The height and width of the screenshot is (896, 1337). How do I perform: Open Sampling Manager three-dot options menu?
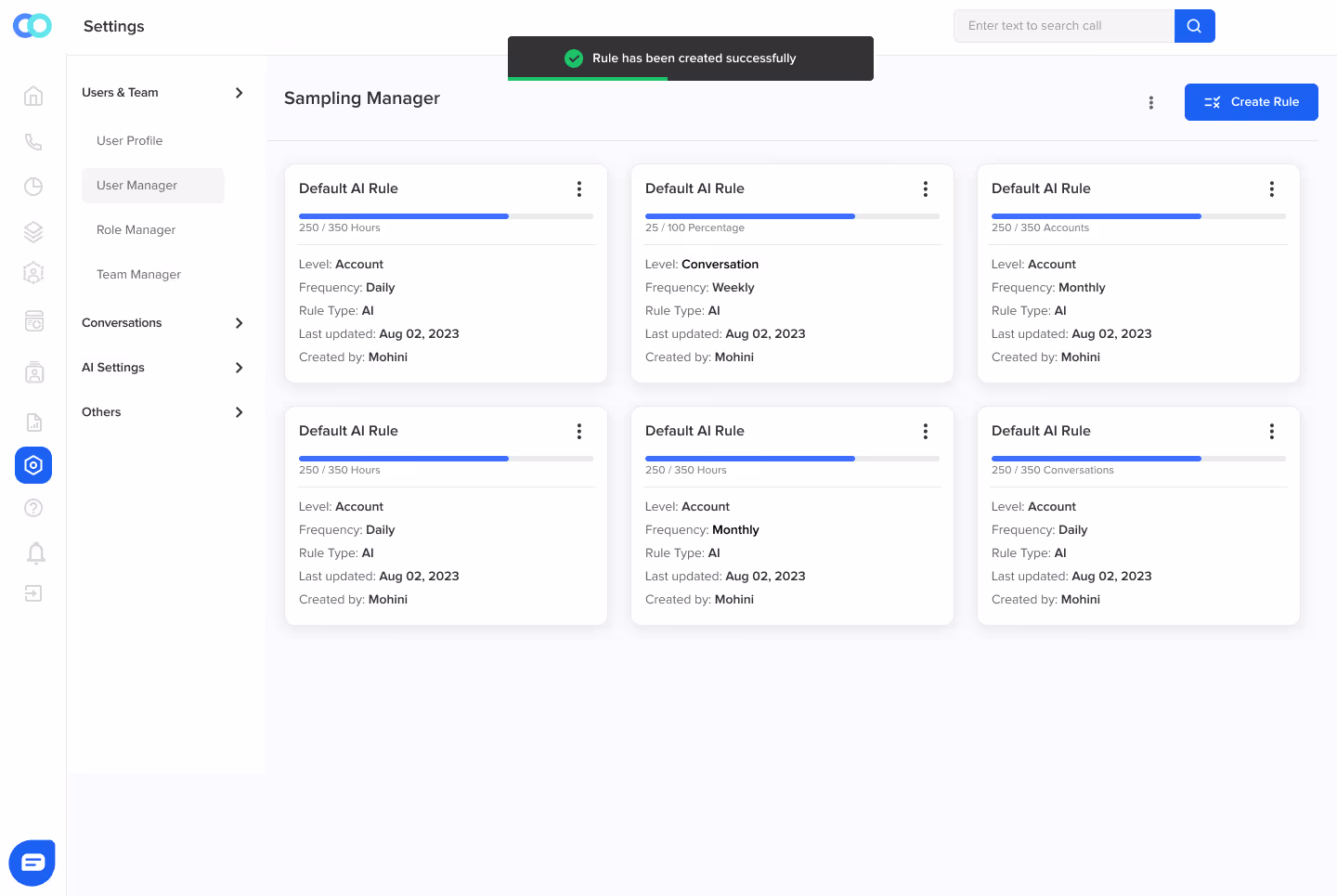1151,102
